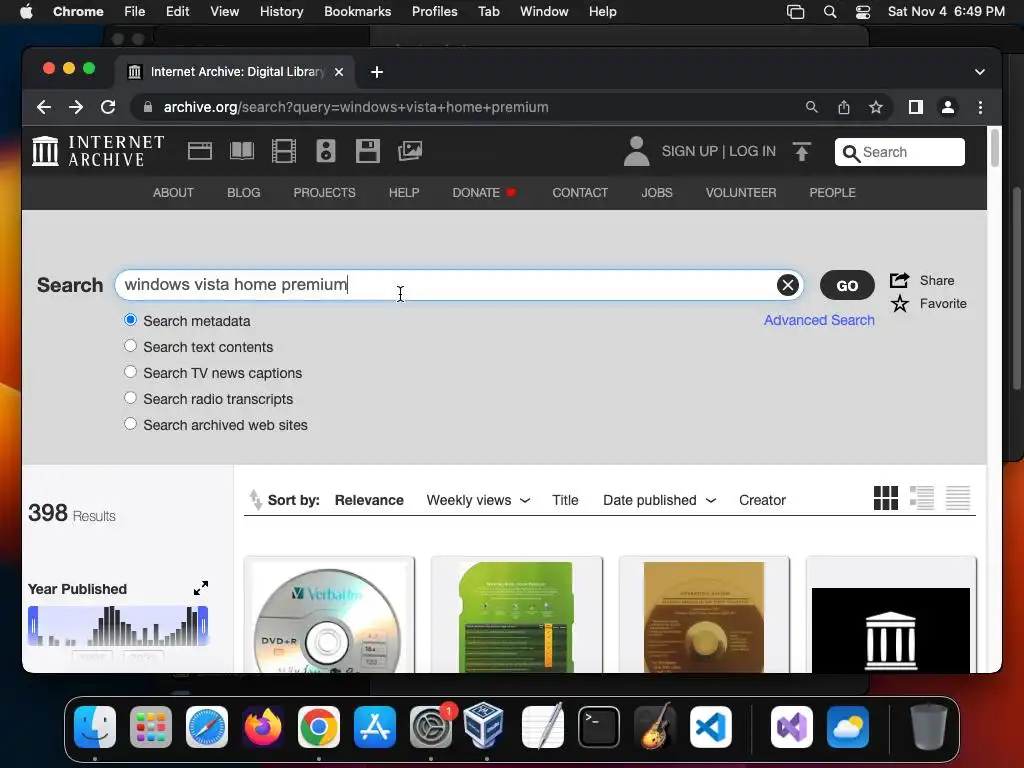The image size is (1024, 768).
Task: Select the Internet Archive browser tab
Action: [236, 72]
